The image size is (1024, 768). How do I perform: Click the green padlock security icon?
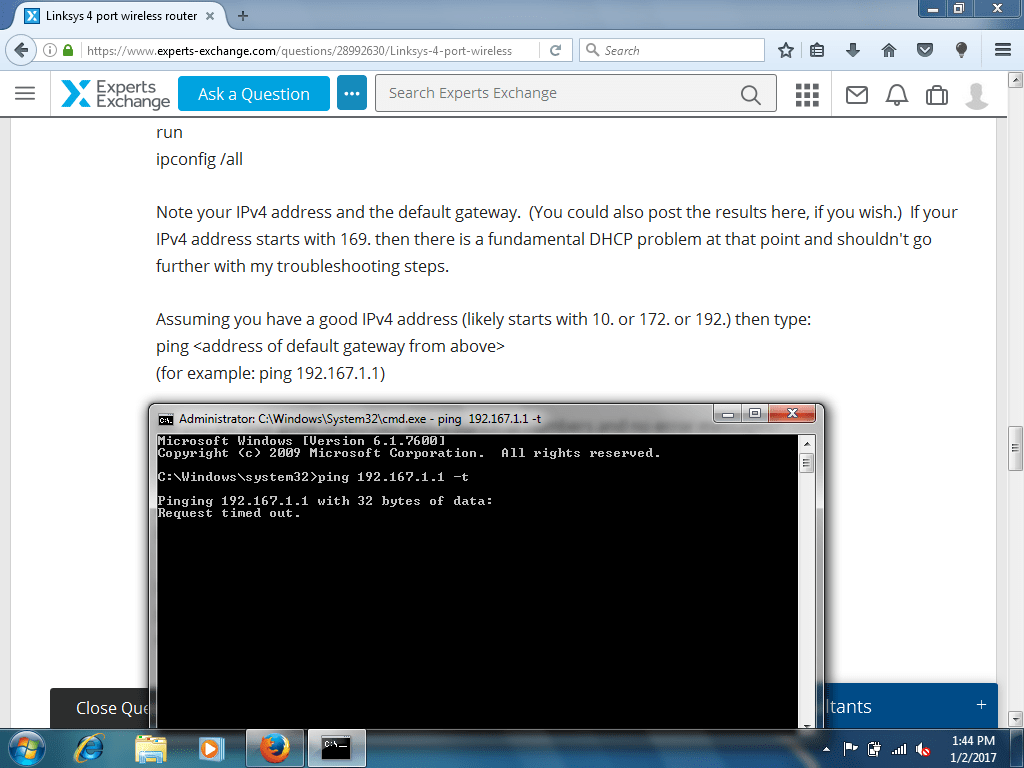[68, 50]
